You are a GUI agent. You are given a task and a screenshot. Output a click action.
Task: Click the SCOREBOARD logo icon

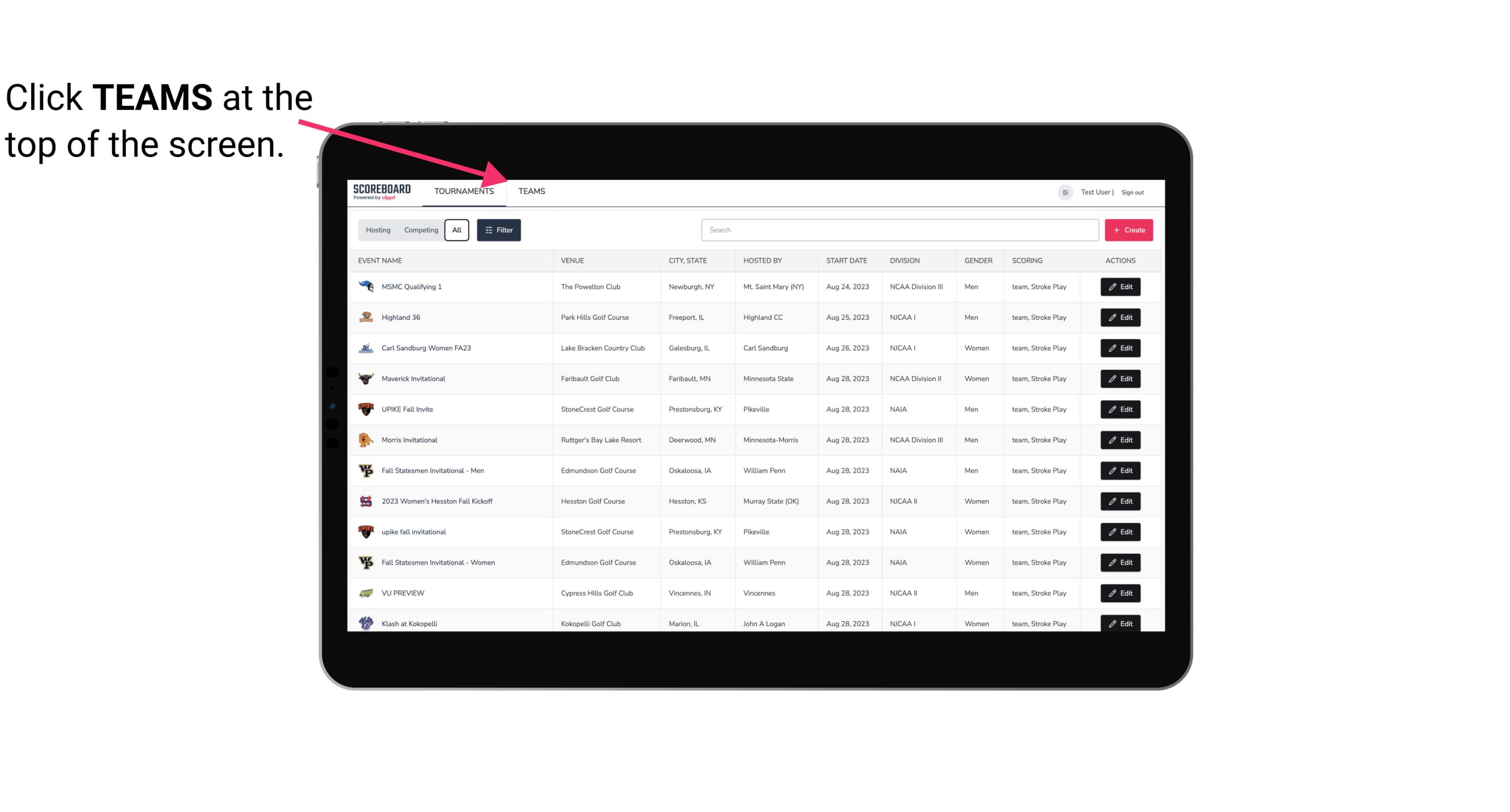[381, 191]
